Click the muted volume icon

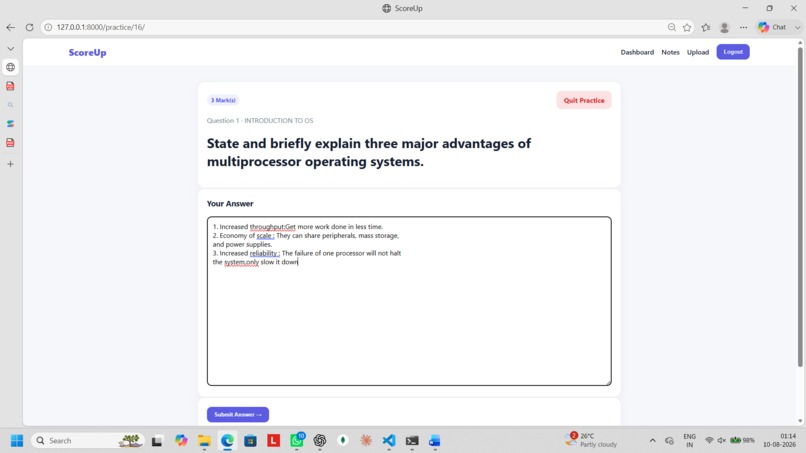pos(722,441)
